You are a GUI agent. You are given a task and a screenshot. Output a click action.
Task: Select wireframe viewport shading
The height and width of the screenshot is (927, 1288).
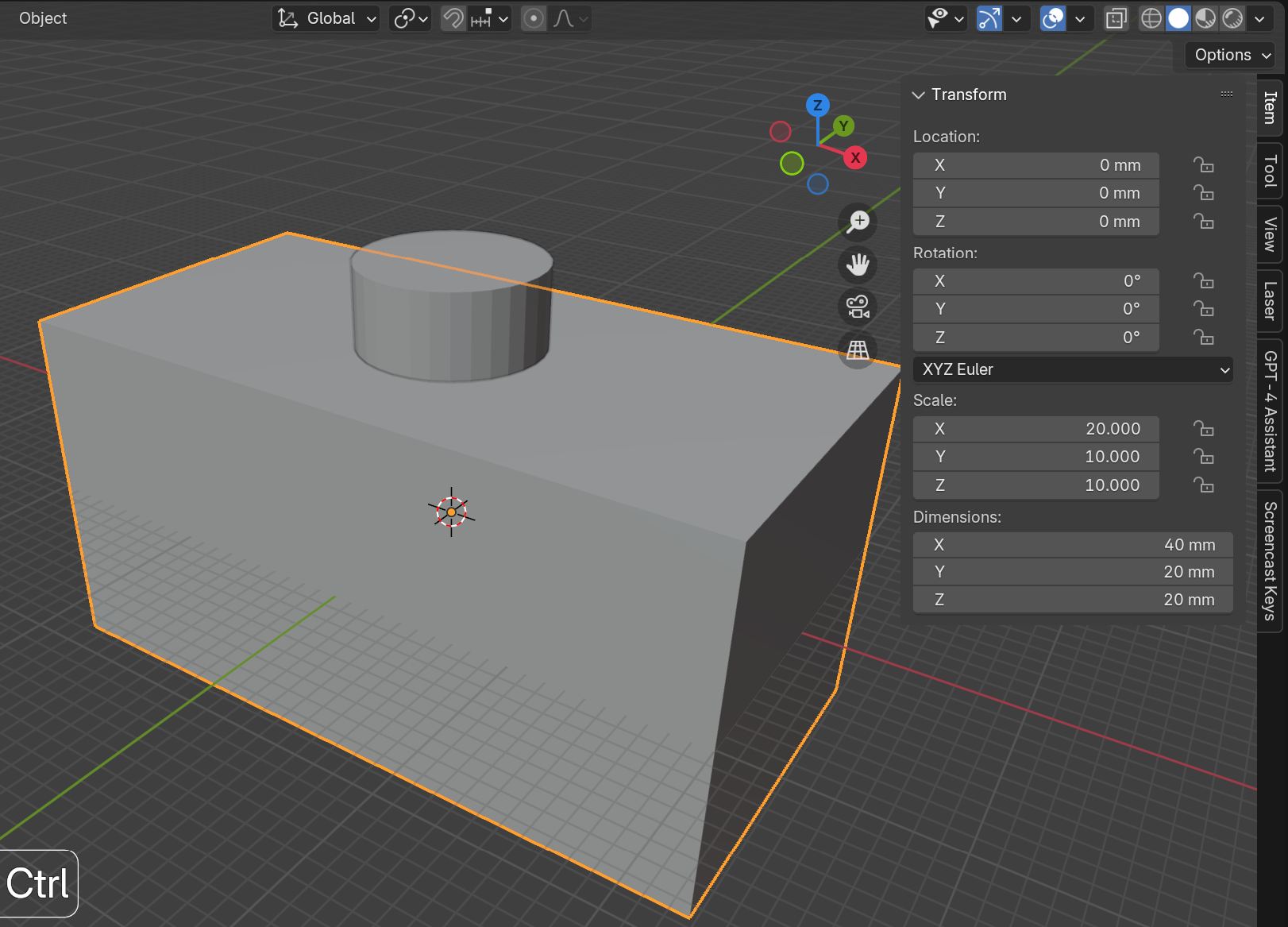coord(1151,18)
